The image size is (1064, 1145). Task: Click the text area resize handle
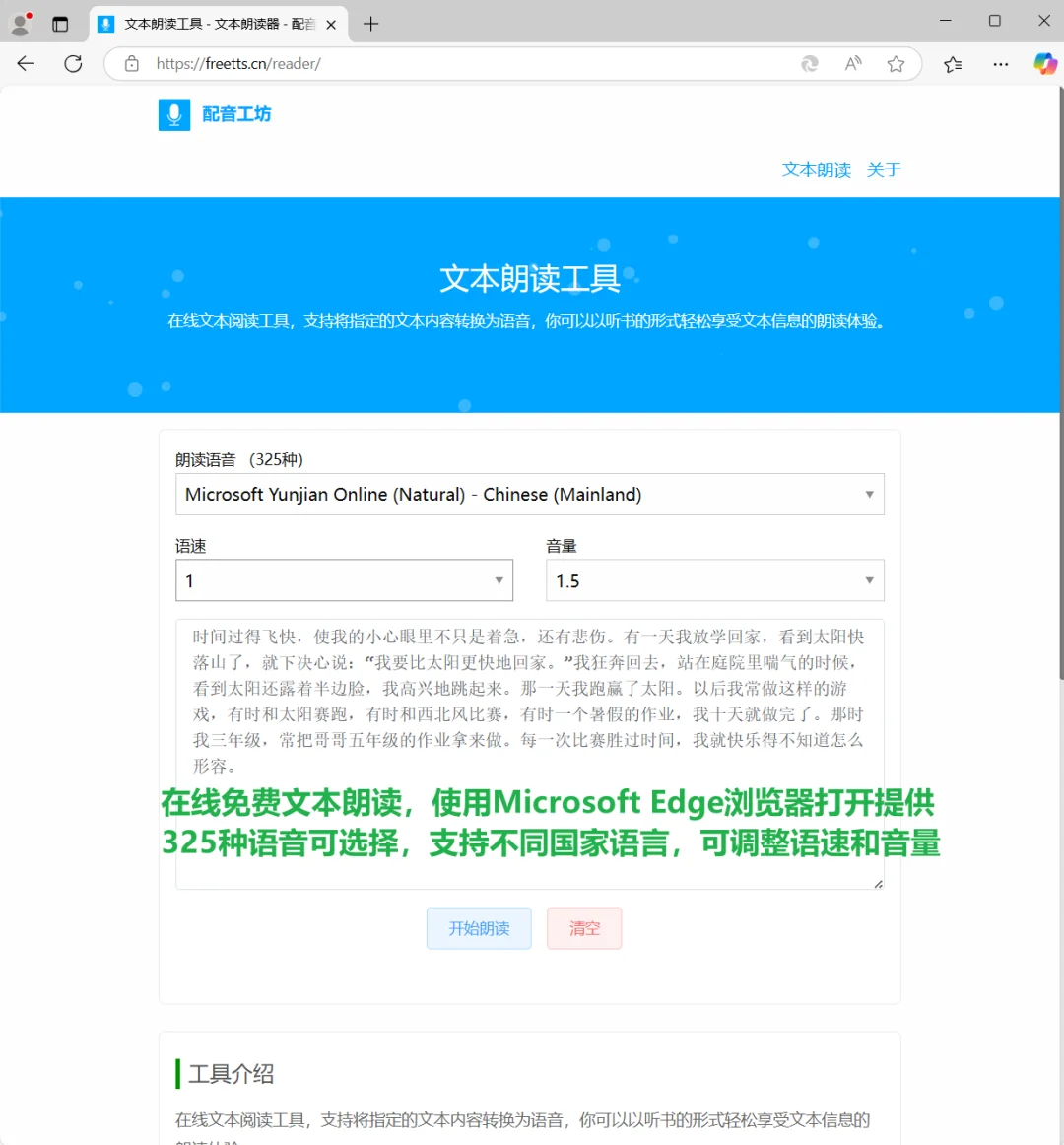(x=879, y=884)
